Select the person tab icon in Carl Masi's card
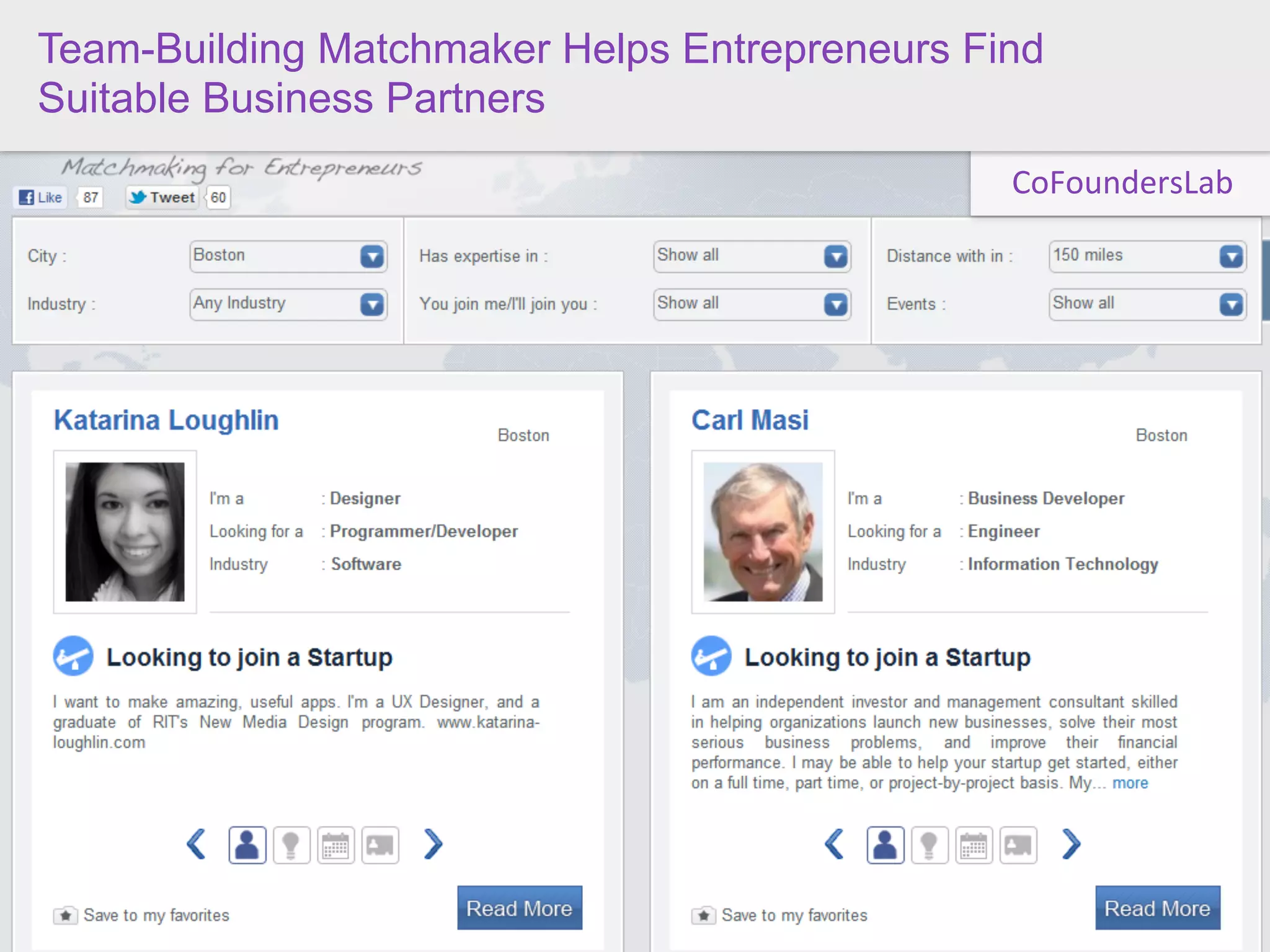The height and width of the screenshot is (952, 1270). click(x=886, y=845)
